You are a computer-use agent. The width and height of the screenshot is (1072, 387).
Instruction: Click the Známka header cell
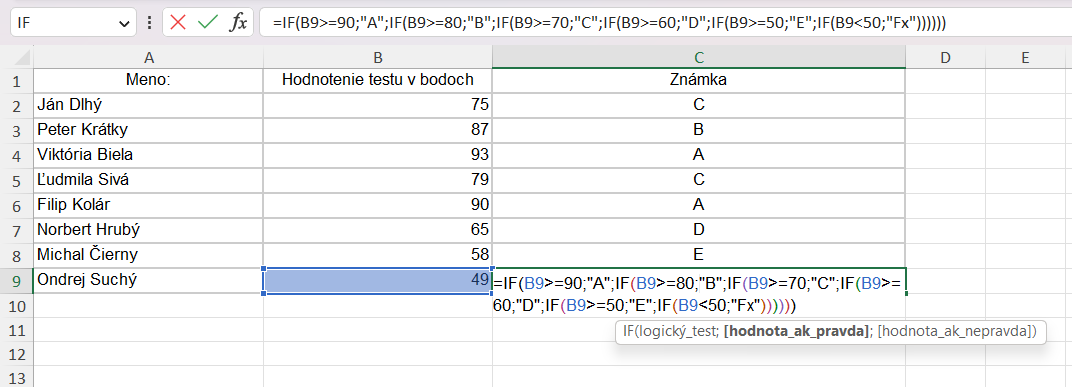[x=699, y=81]
